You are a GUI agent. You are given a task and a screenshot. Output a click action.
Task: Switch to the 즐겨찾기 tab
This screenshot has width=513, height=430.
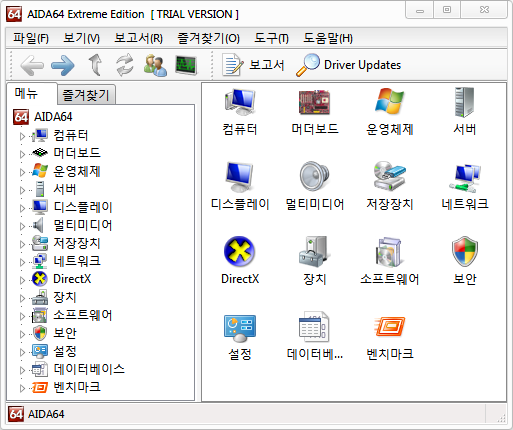pyautogui.click(x=86, y=95)
